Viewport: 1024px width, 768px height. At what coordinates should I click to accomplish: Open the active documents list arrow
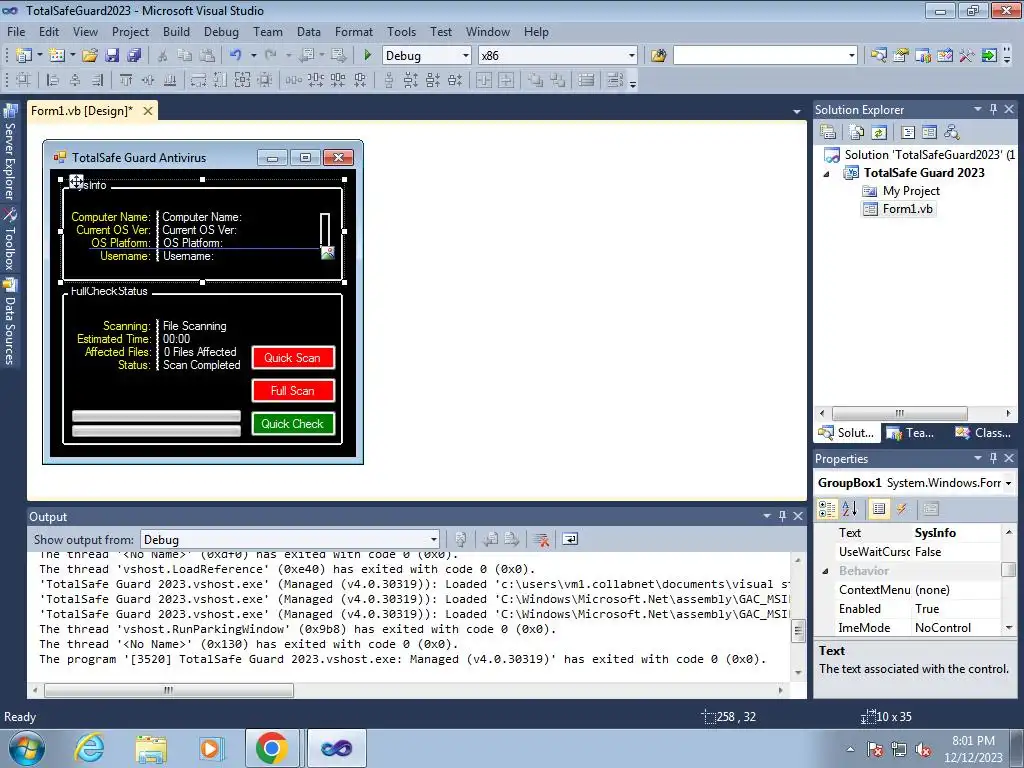click(x=796, y=112)
